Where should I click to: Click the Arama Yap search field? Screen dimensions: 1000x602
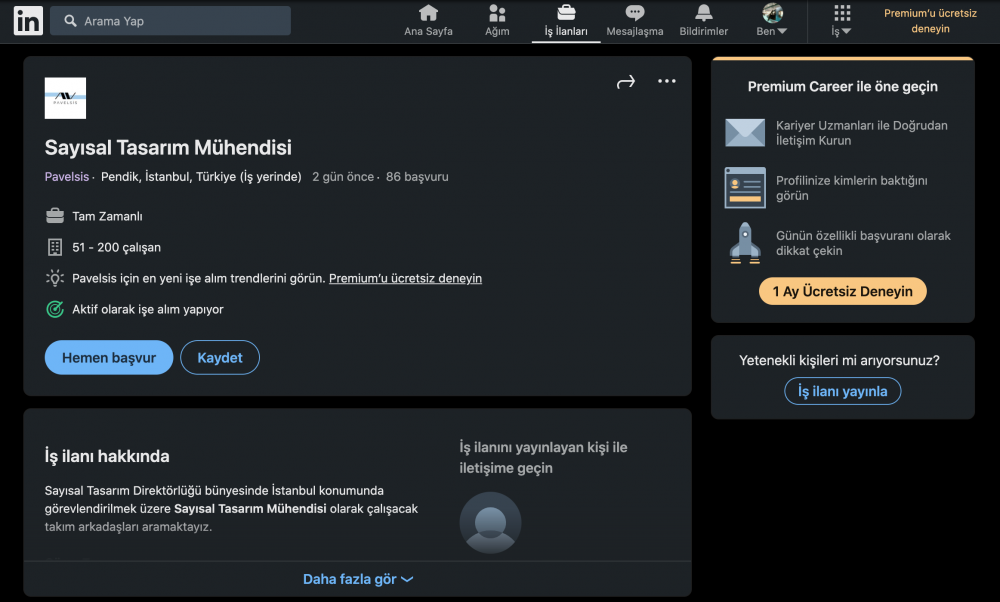click(x=170, y=21)
